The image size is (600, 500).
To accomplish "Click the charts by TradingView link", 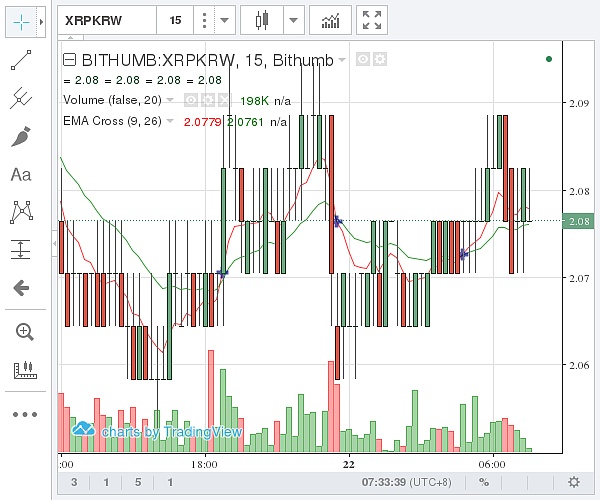I will 157,431.
